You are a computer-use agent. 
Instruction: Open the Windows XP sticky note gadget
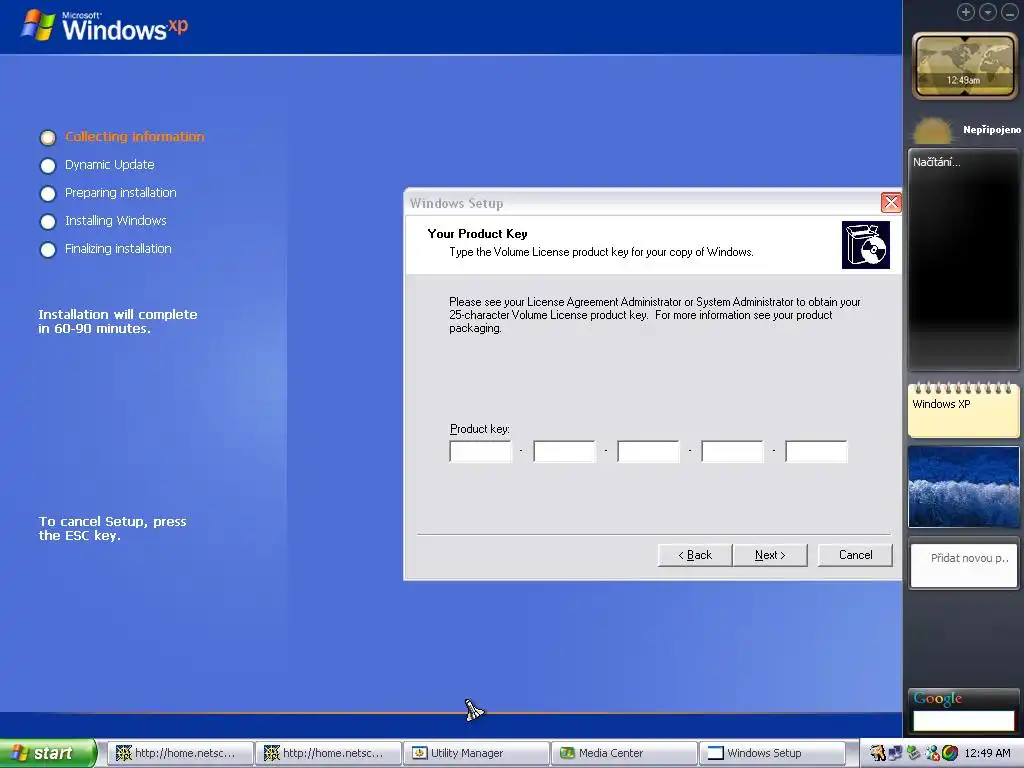963,410
